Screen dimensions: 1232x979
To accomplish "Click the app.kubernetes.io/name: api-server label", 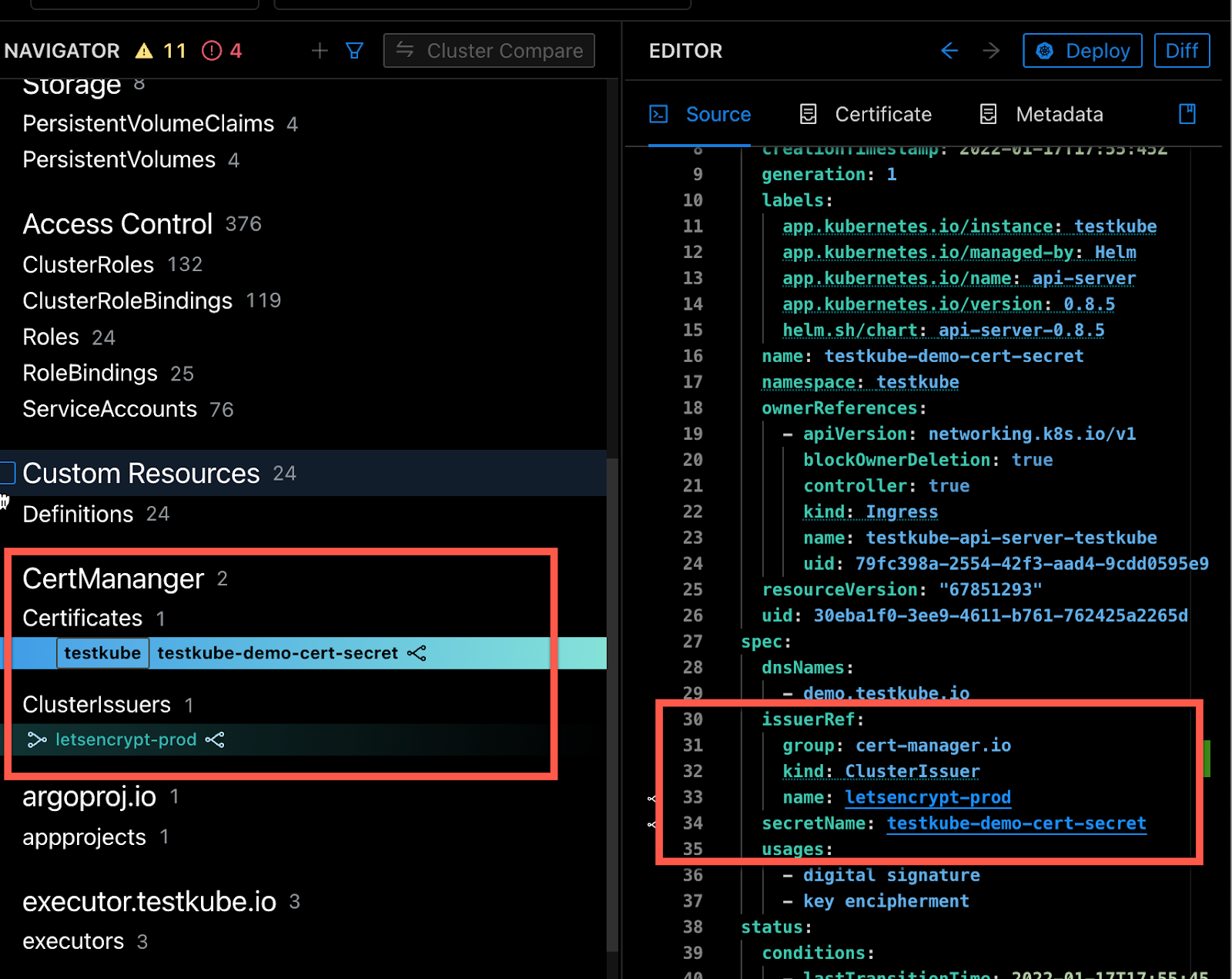I will tap(959, 278).
